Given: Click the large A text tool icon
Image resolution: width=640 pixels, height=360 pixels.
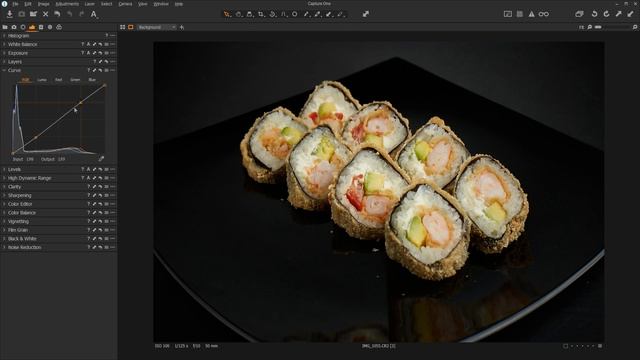Looking at the screenshot, I should tap(93, 14).
